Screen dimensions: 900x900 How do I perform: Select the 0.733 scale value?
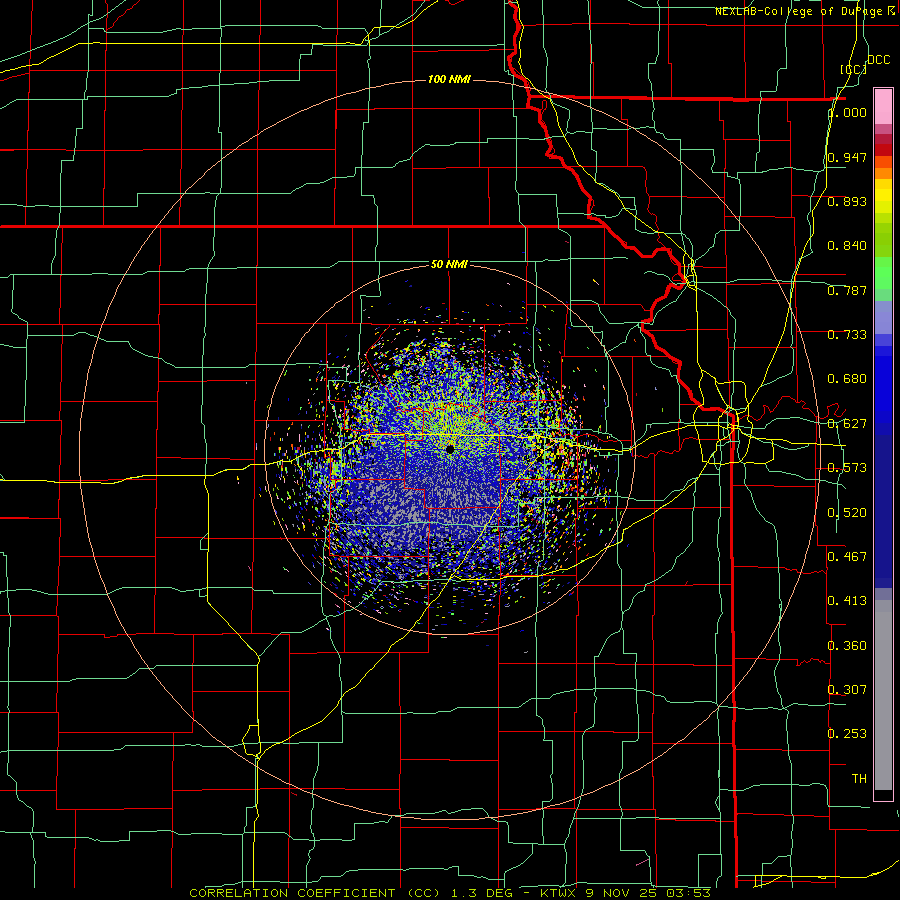tap(847, 335)
